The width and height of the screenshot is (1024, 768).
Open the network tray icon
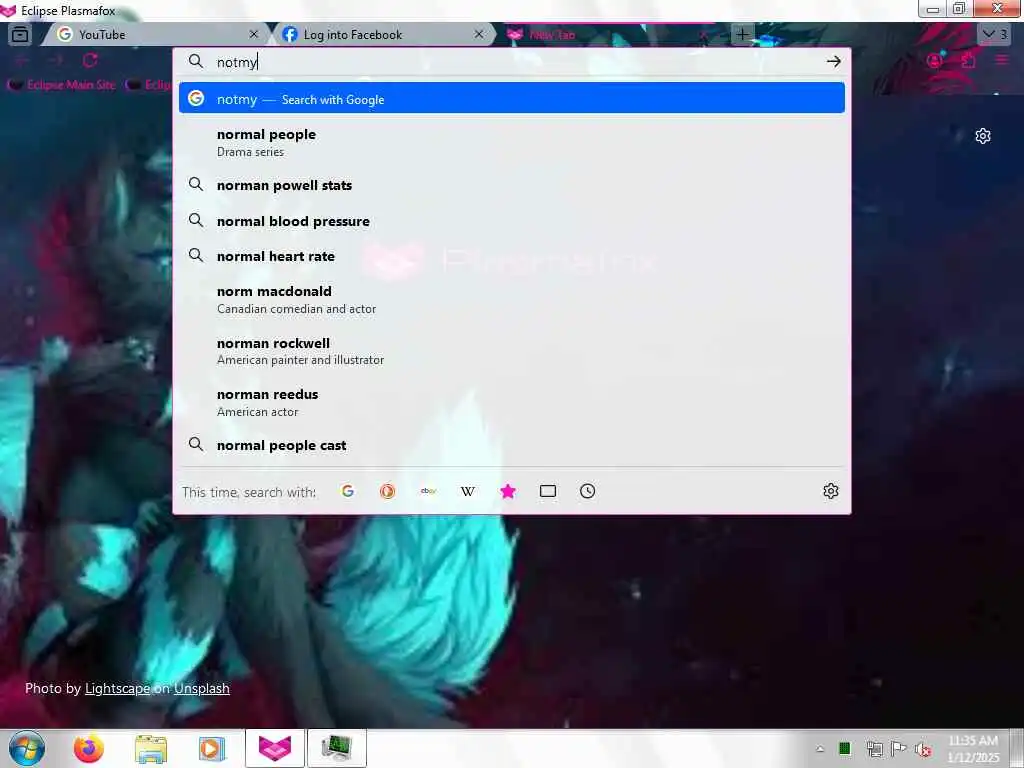(874, 749)
